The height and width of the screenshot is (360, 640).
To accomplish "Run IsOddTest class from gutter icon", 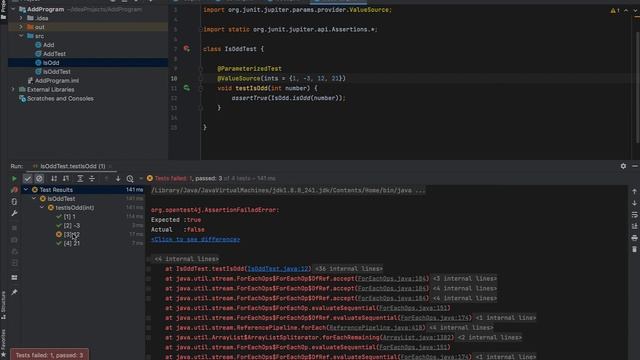I will 187,49.
